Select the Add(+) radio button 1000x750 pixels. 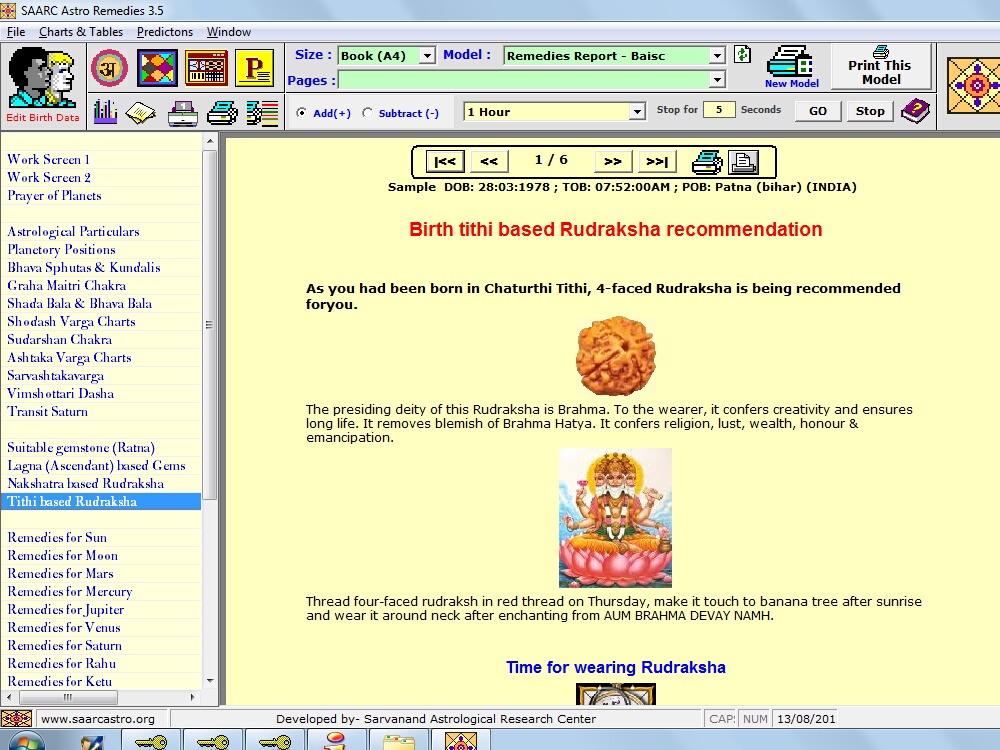click(x=302, y=113)
